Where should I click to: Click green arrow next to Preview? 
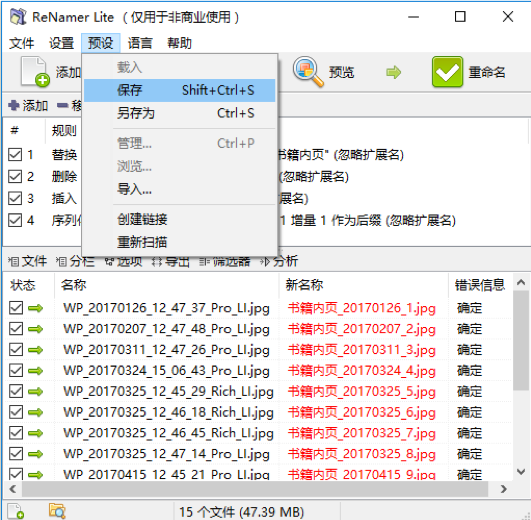click(x=394, y=72)
